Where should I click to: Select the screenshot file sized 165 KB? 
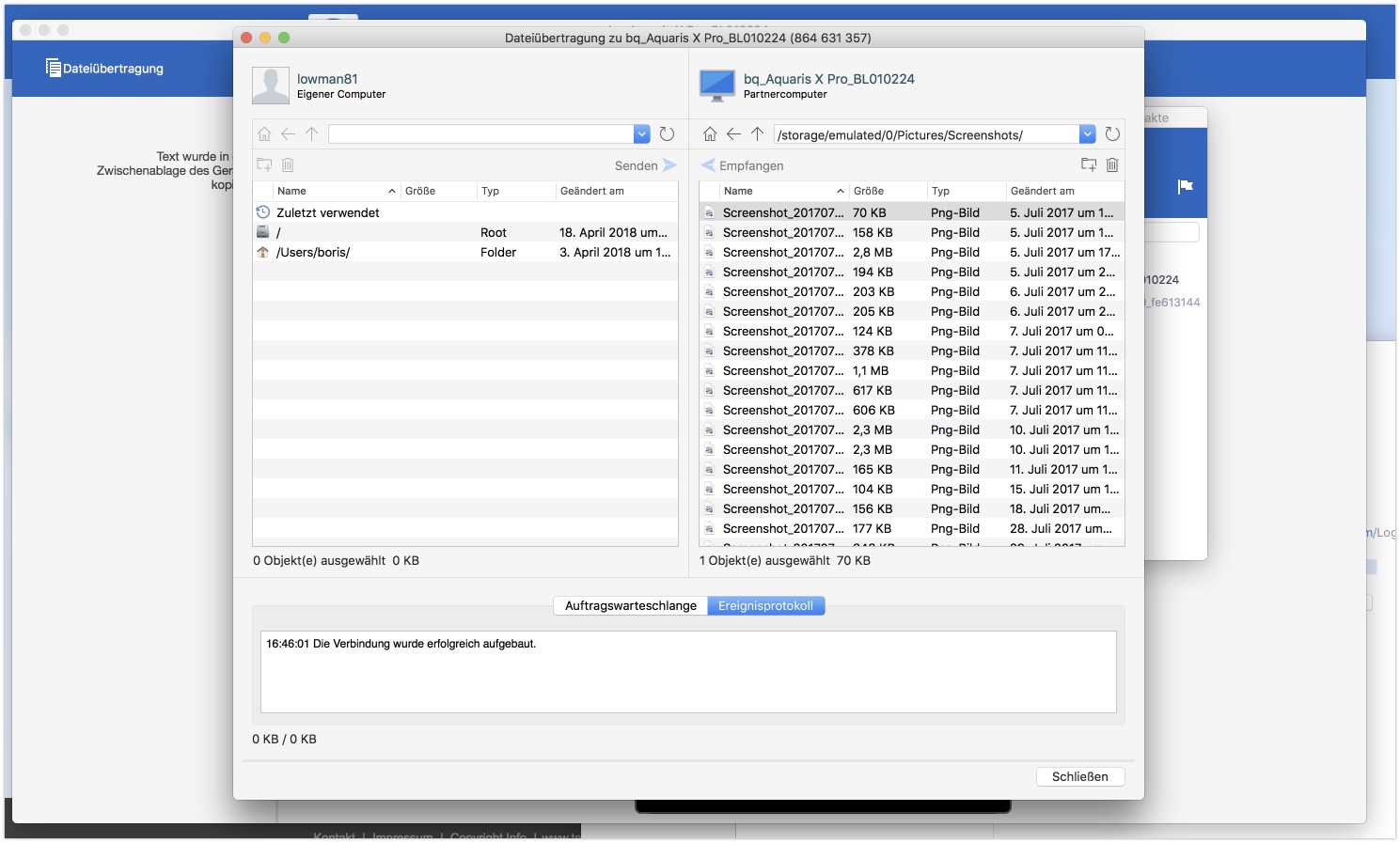912,469
